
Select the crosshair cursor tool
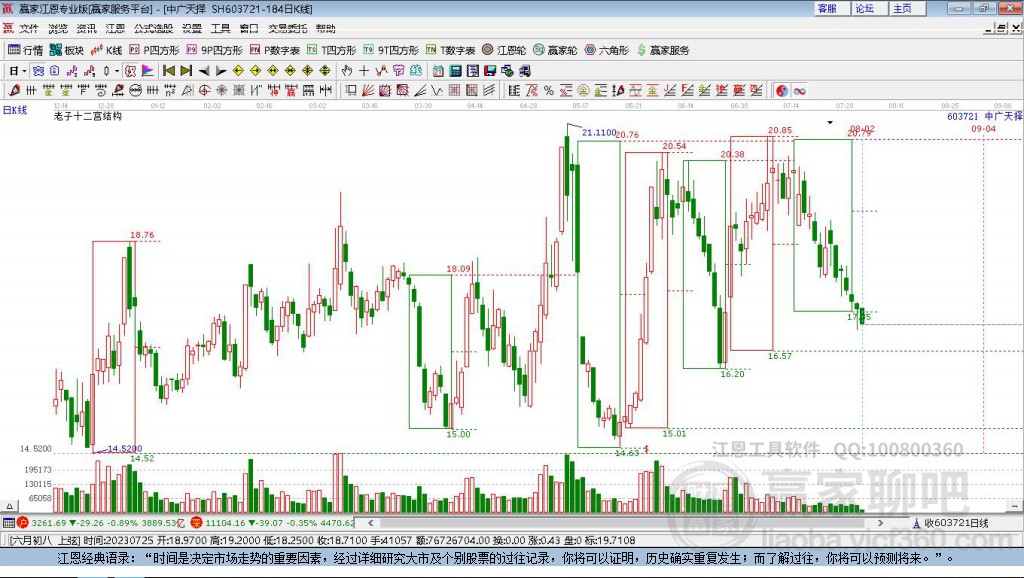364,71
